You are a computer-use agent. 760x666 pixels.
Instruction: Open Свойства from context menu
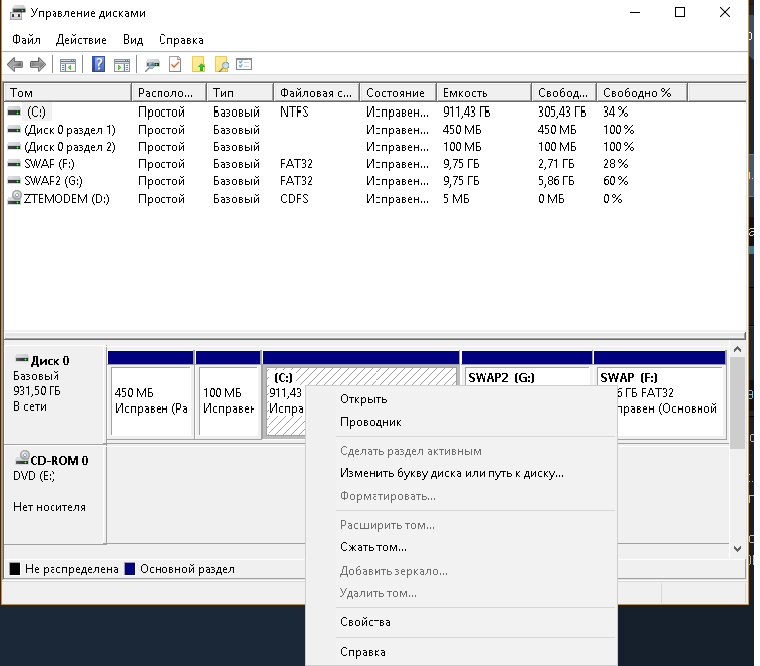pyautogui.click(x=461, y=622)
